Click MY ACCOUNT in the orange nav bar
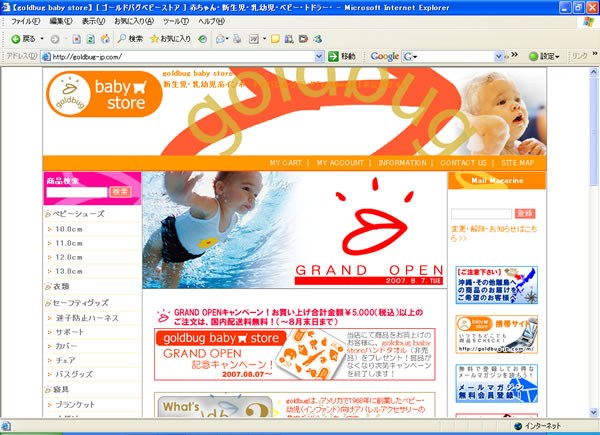This screenshot has height=435, width=600. (340, 163)
